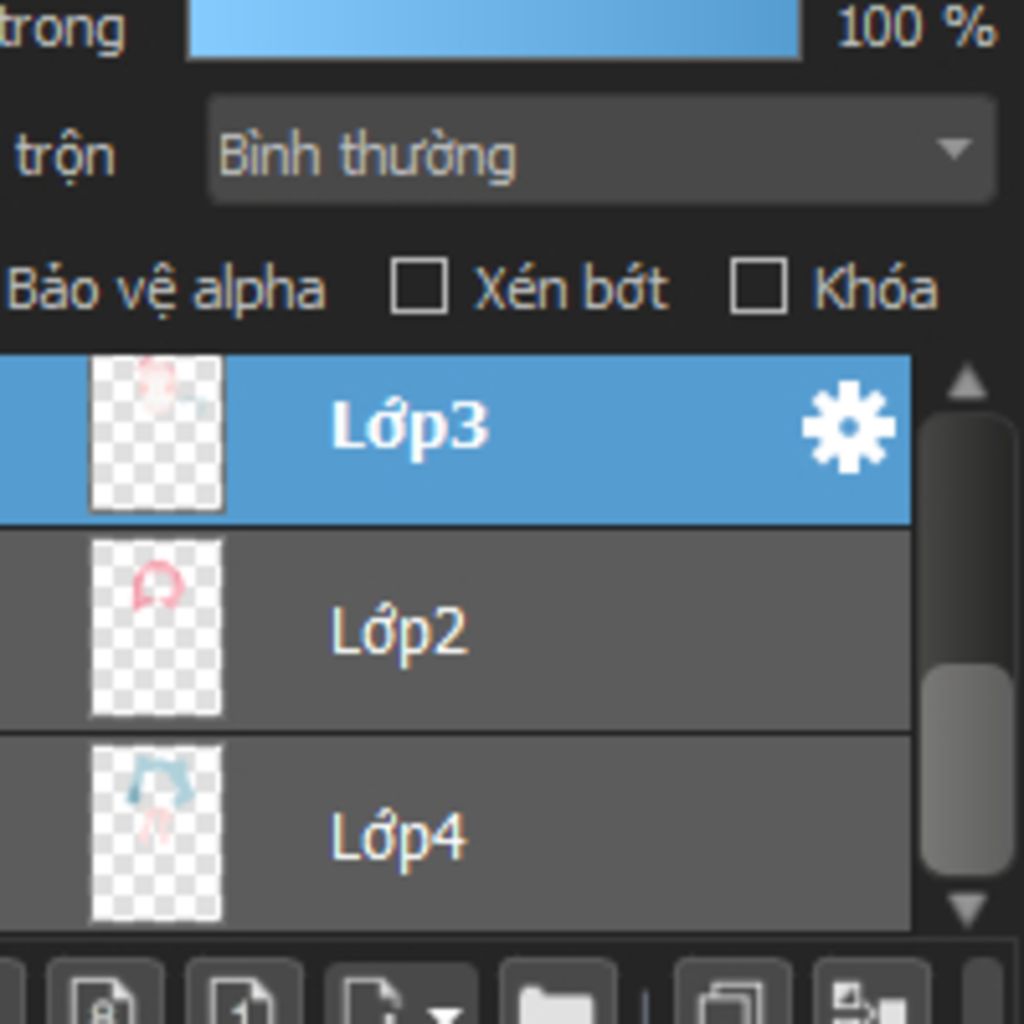1024x1024 pixels.
Task: Select the Lớp4 layer name
Action: pyautogui.click(x=398, y=836)
